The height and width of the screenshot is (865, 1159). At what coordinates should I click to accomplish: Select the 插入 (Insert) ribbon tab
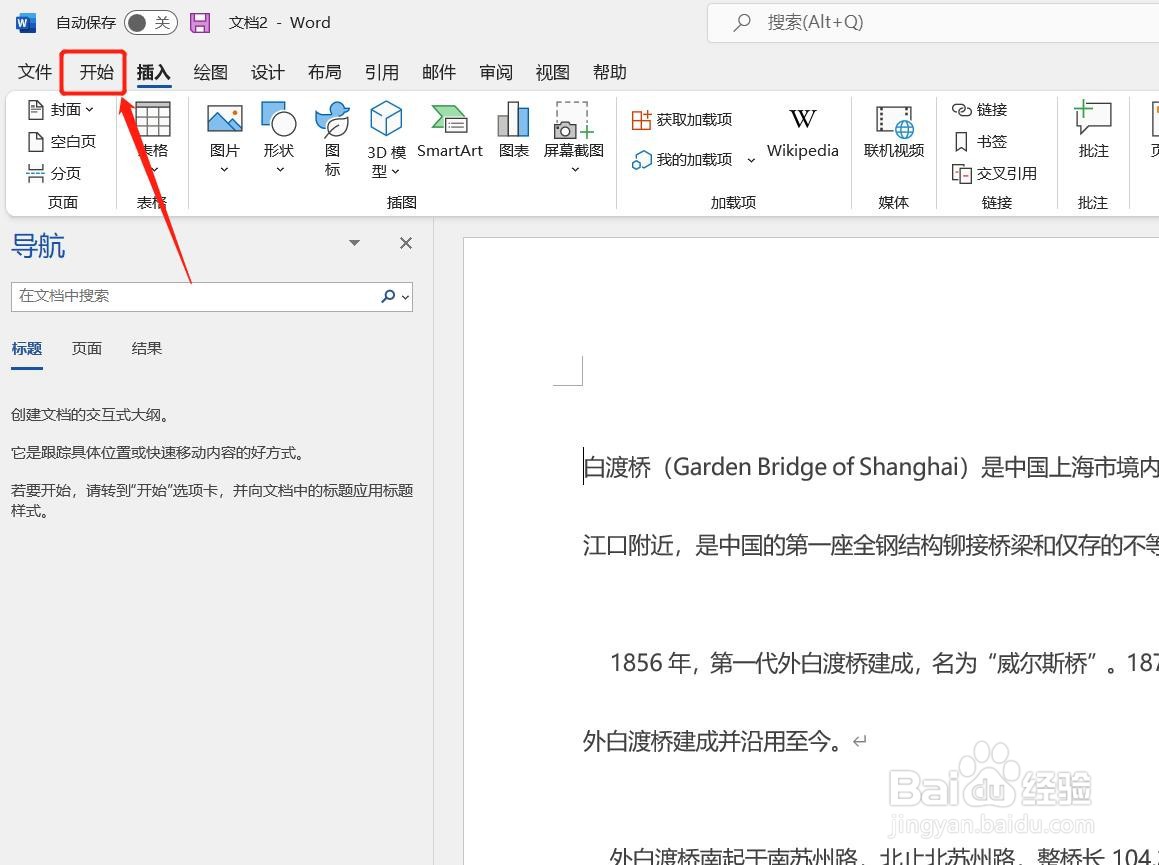coord(154,72)
